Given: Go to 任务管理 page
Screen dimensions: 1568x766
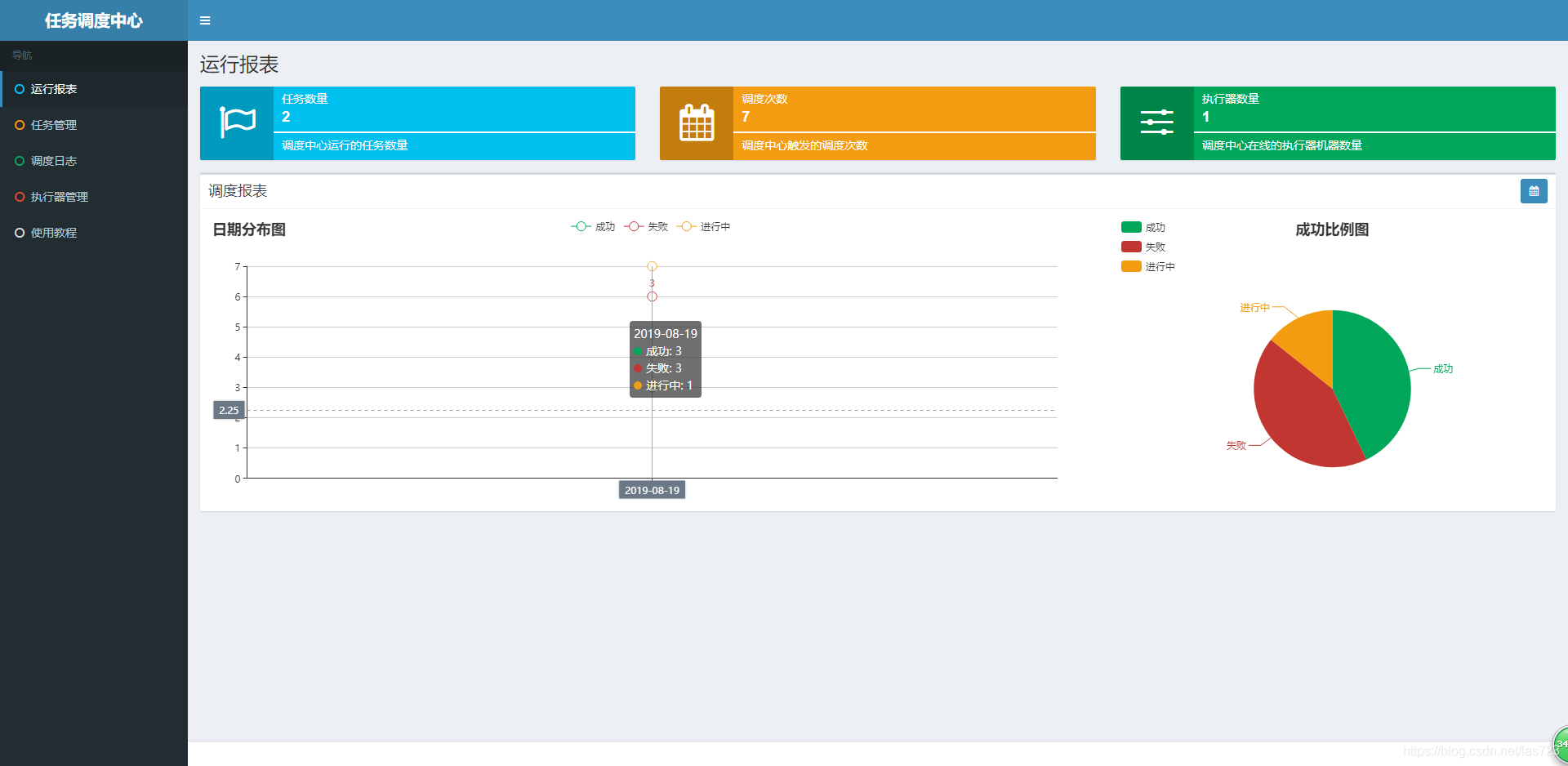Looking at the screenshot, I should coord(94,125).
